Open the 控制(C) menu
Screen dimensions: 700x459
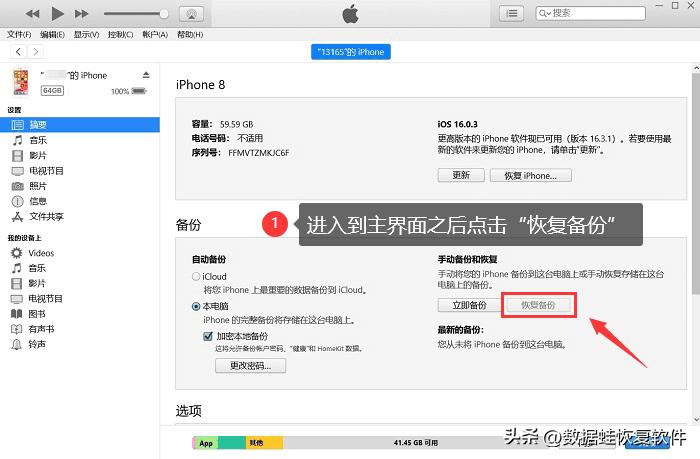121,34
